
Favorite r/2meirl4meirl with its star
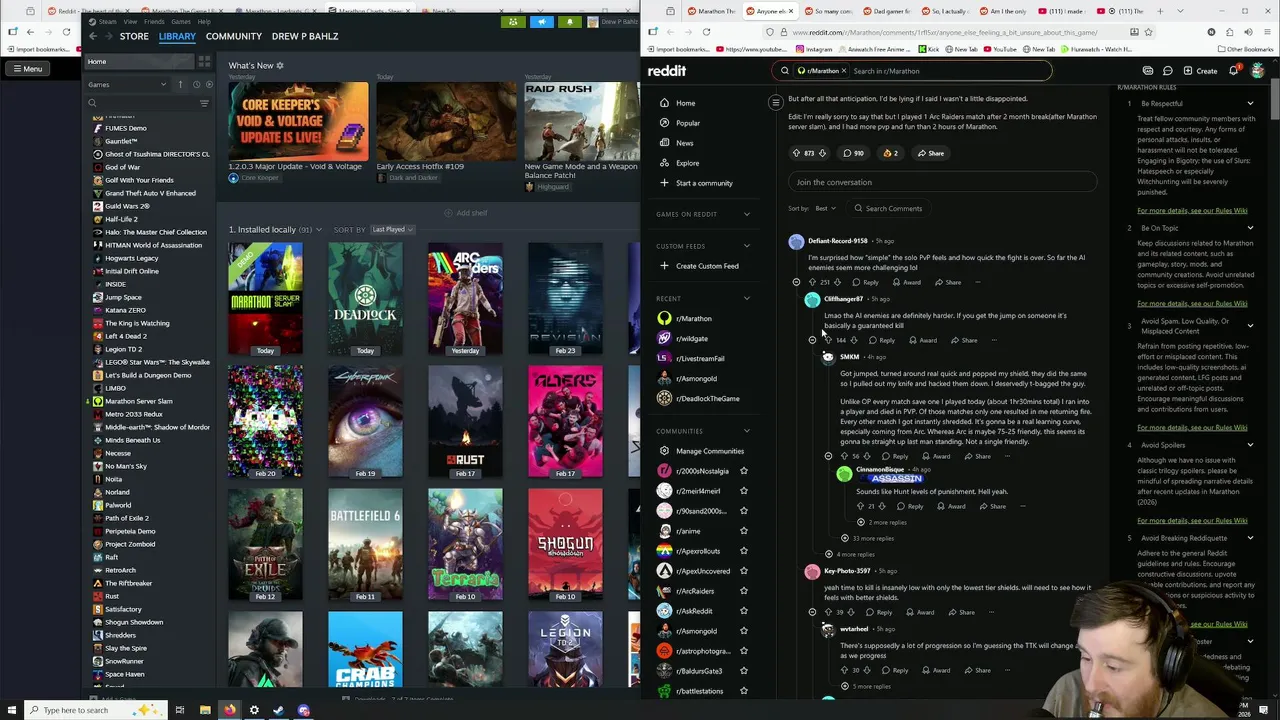(743, 491)
